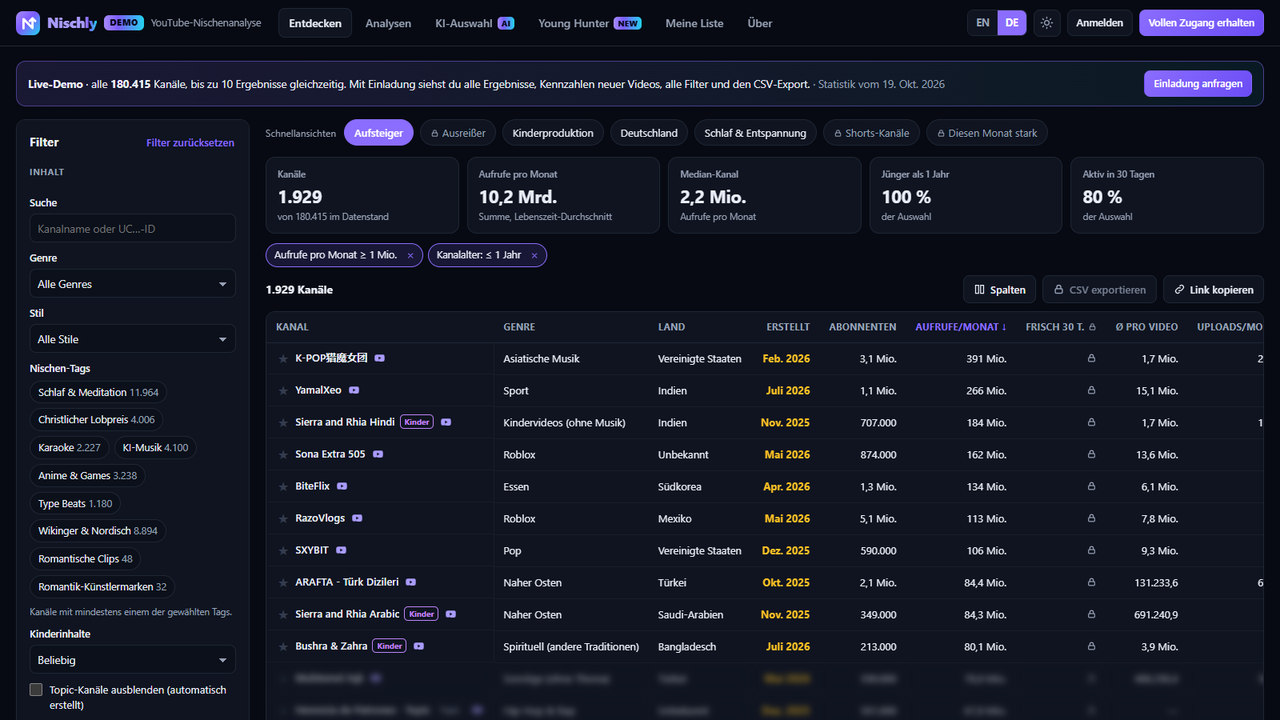
Task: Click lock icon in the YamalXeo row
Action: (1091, 391)
